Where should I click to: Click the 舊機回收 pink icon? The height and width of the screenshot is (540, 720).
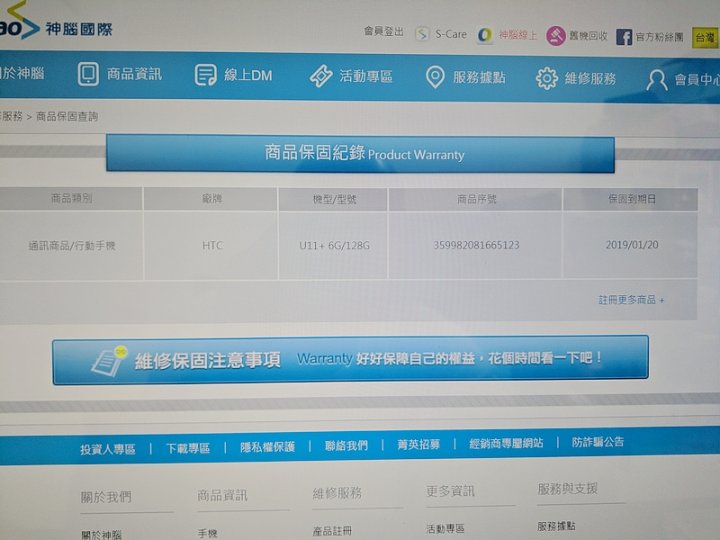coord(556,36)
